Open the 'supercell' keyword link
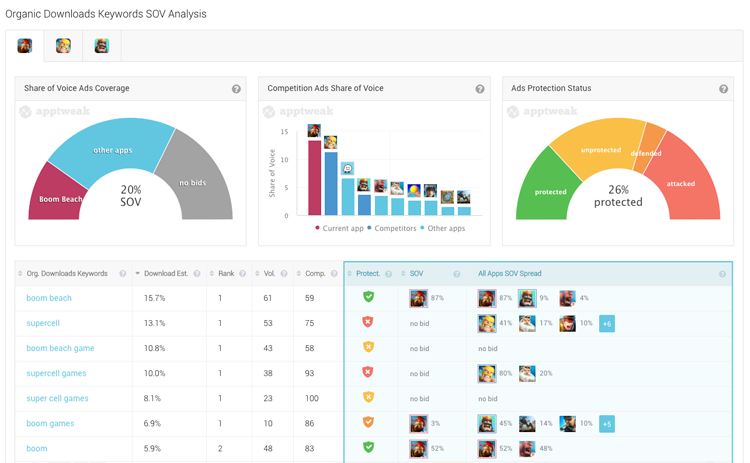 (x=43, y=323)
